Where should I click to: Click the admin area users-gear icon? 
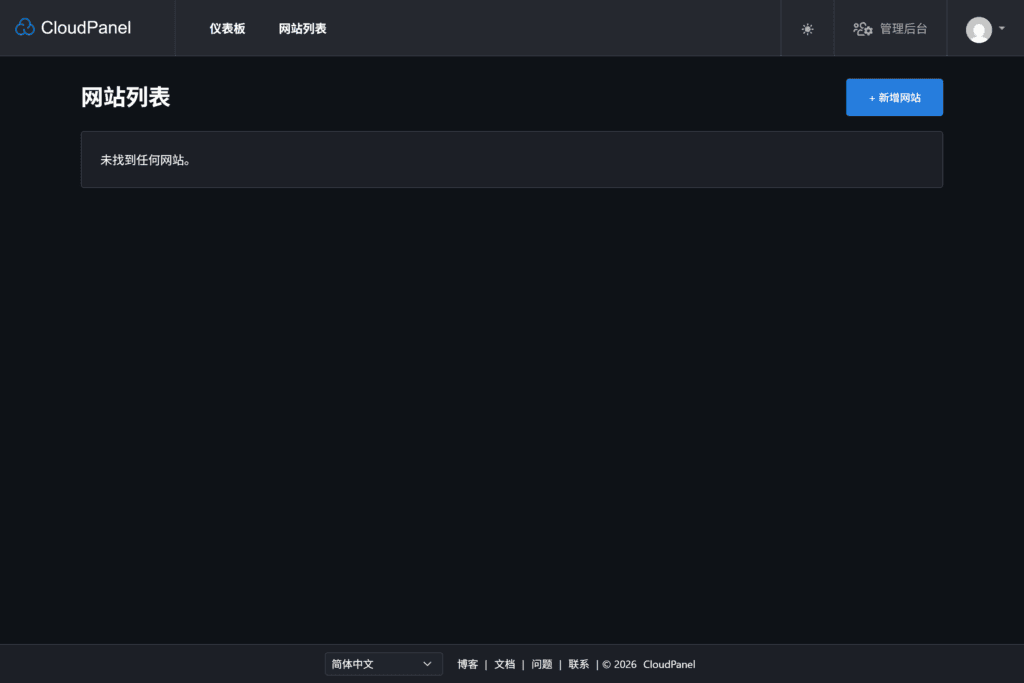[x=862, y=29]
